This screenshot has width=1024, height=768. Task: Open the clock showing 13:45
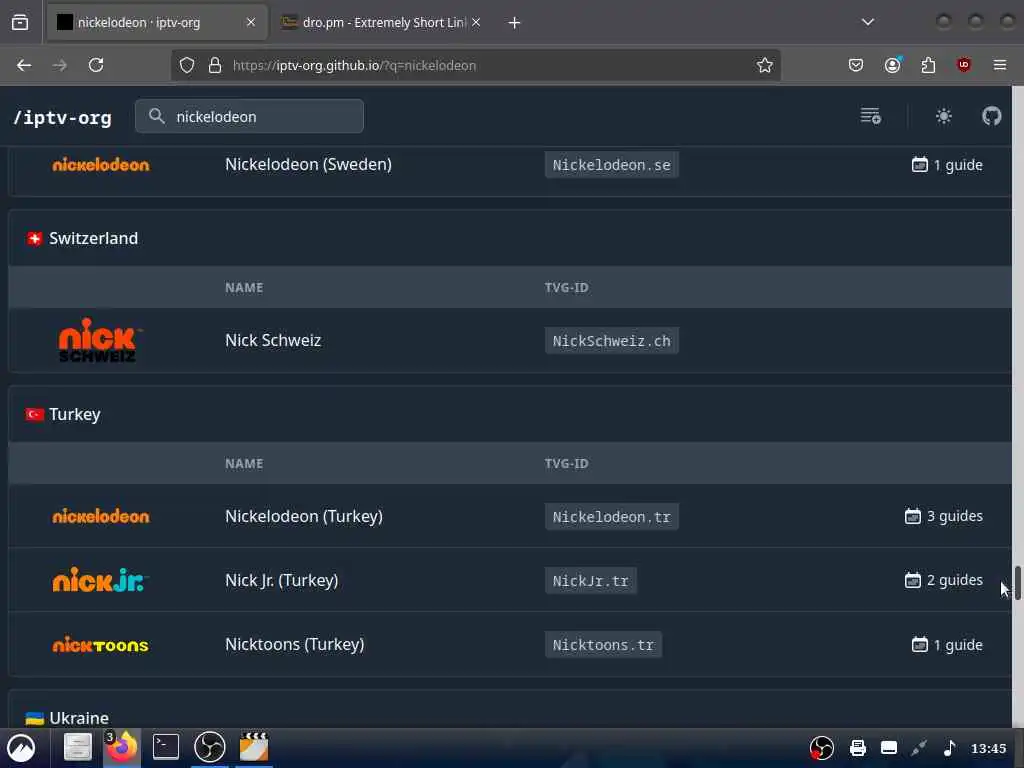(x=989, y=748)
